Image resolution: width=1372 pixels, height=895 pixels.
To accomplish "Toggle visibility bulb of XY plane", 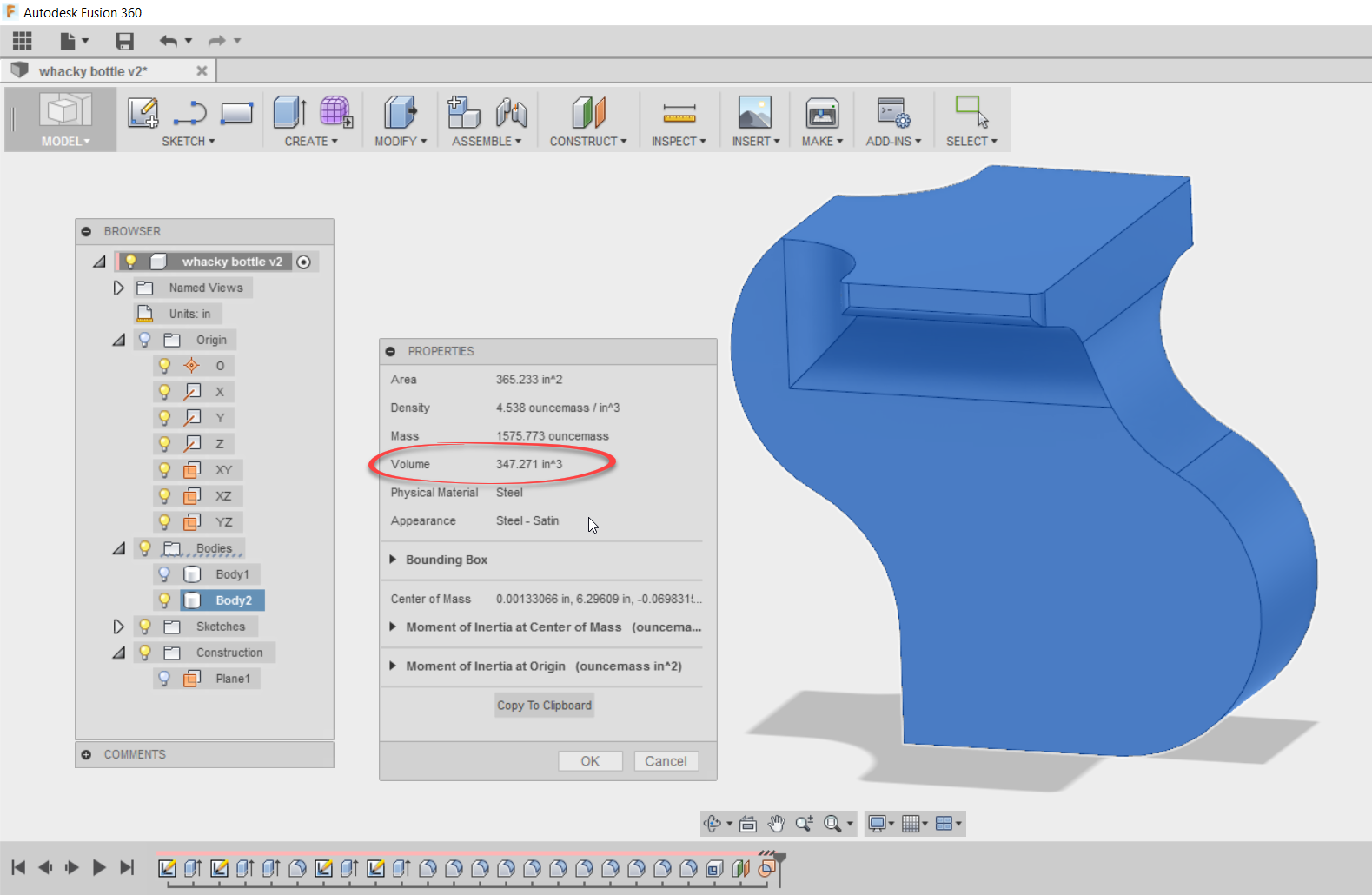I will (164, 470).
